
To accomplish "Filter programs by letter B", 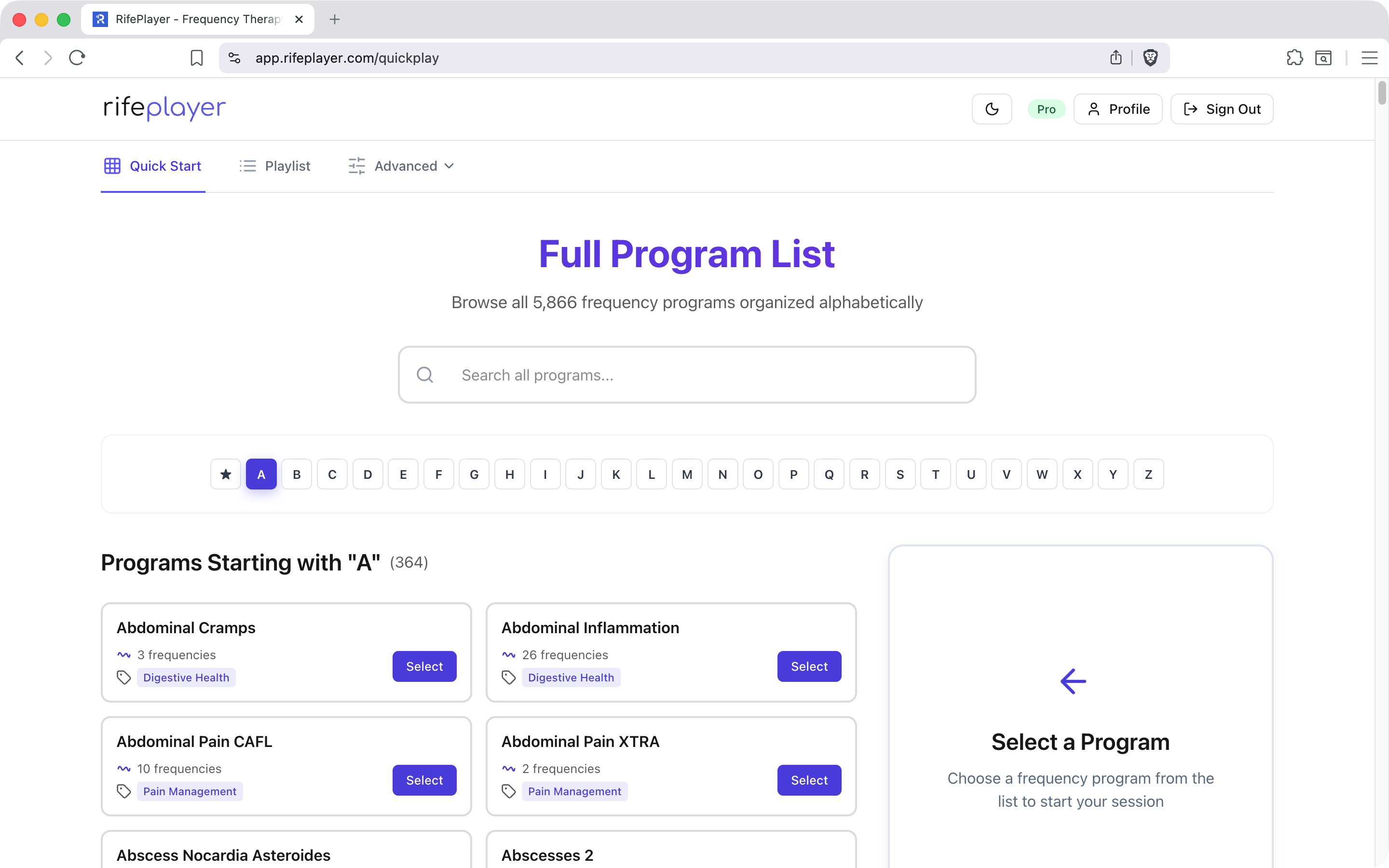I will click(297, 474).
